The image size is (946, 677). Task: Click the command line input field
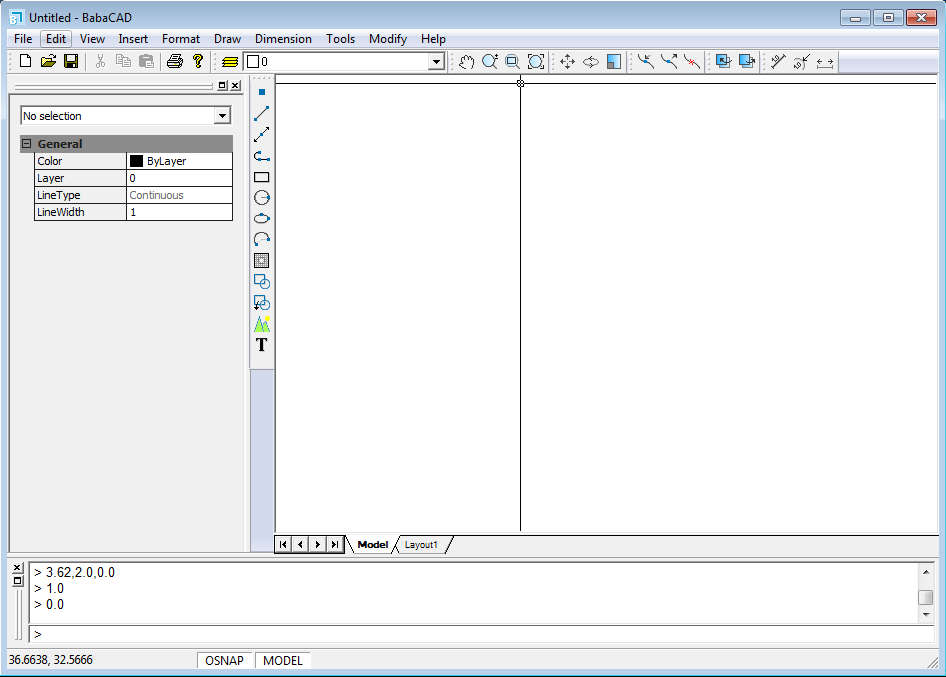(480, 634)
